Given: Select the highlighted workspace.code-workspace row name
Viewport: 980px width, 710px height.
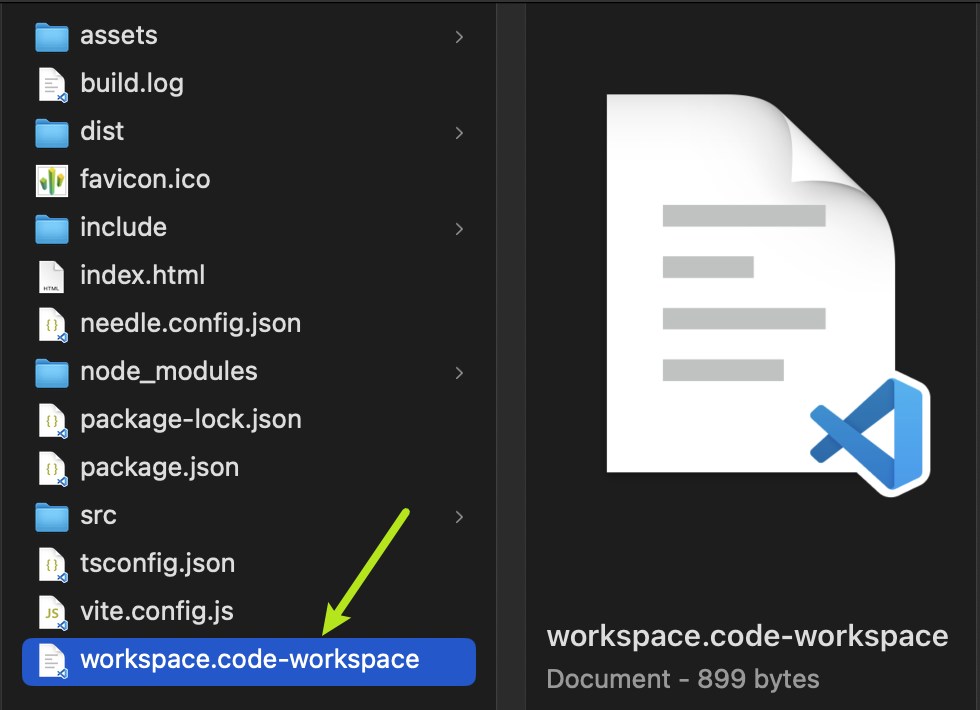Looking at the screenshot, I should click(249, 660).
